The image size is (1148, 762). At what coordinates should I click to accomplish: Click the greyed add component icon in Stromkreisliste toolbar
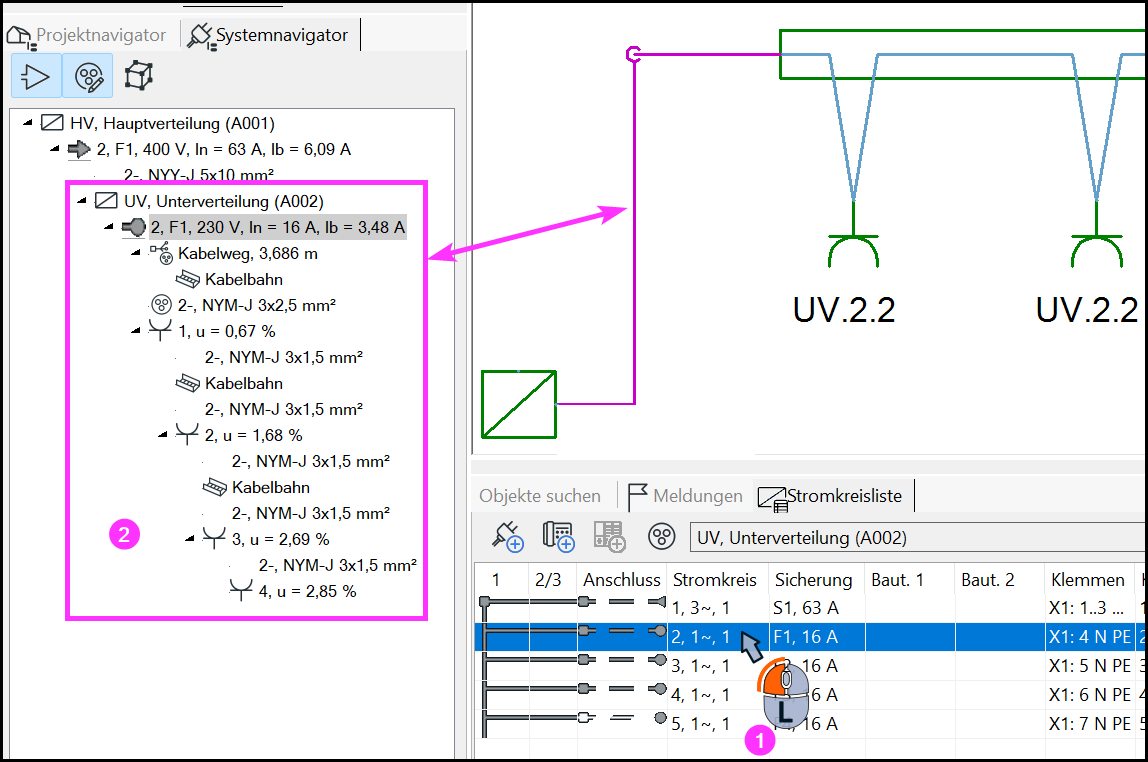pos(609,537)
